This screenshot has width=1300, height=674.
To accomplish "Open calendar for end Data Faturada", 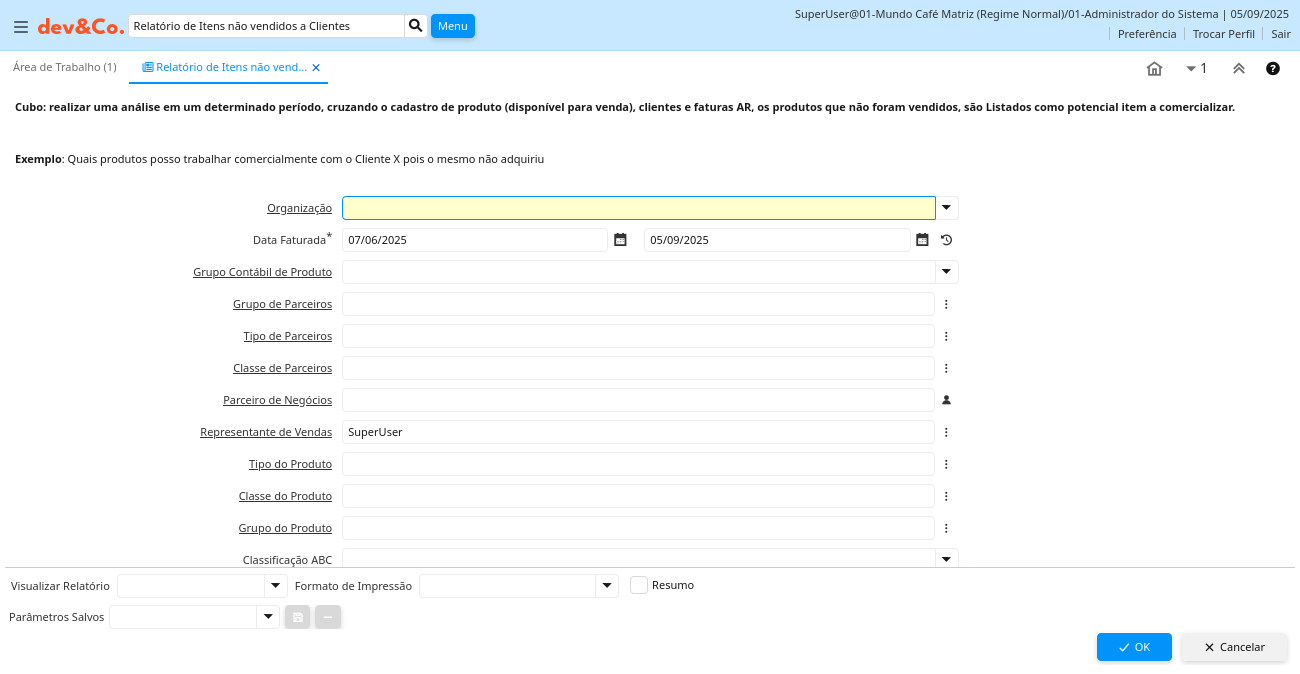I will [922, 240].
